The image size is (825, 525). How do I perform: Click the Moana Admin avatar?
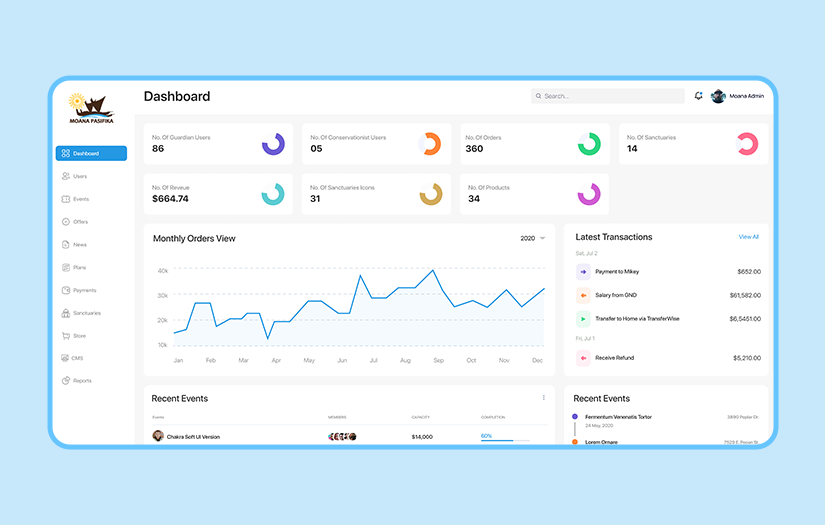pos(718,96)
